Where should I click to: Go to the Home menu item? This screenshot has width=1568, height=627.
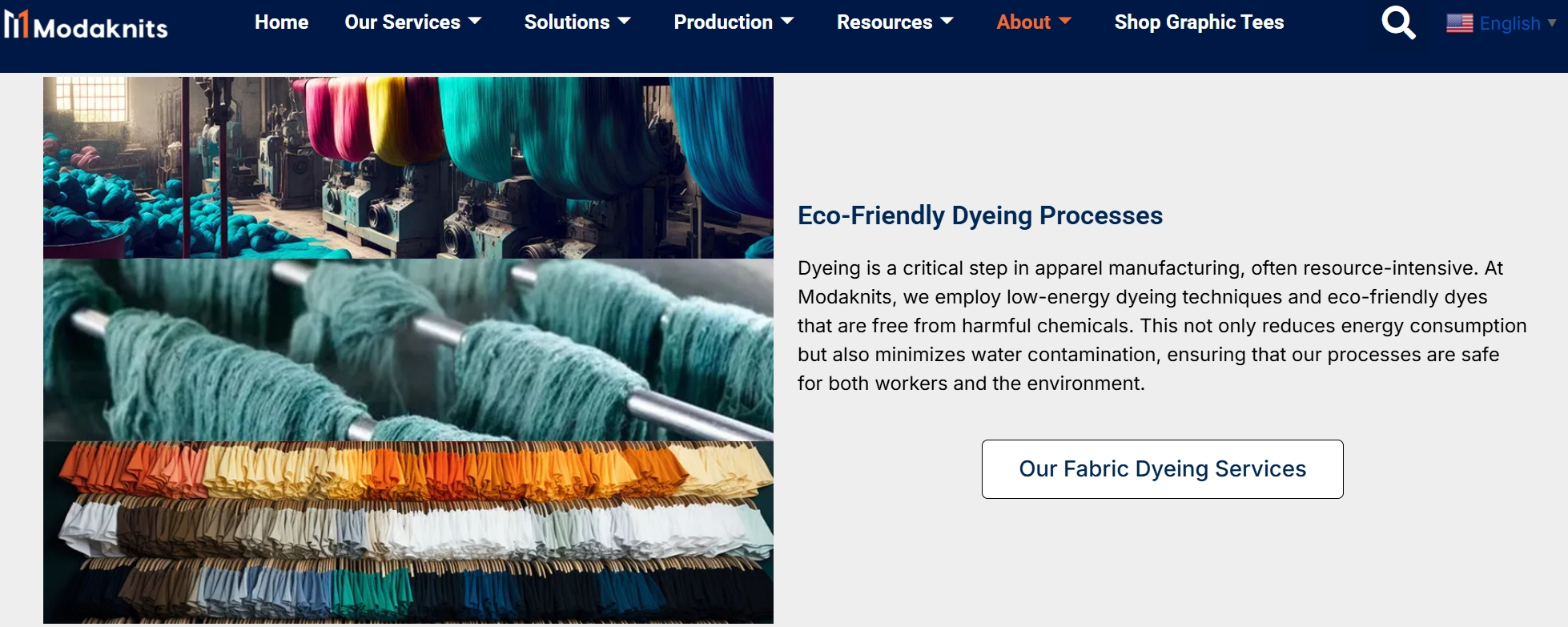pyautogui.click(x=281, y=22)
